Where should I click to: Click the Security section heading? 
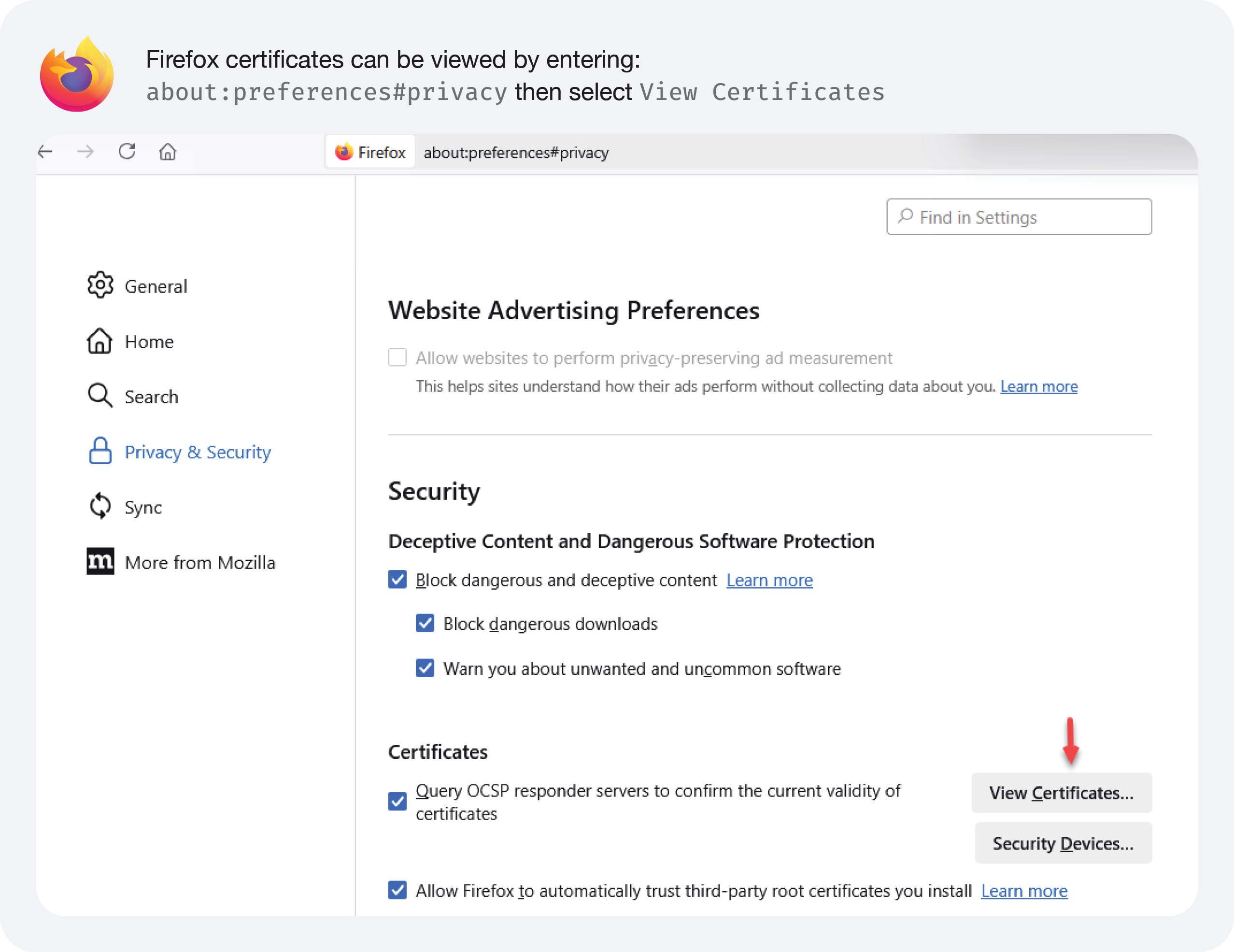(x=434, y=492)
